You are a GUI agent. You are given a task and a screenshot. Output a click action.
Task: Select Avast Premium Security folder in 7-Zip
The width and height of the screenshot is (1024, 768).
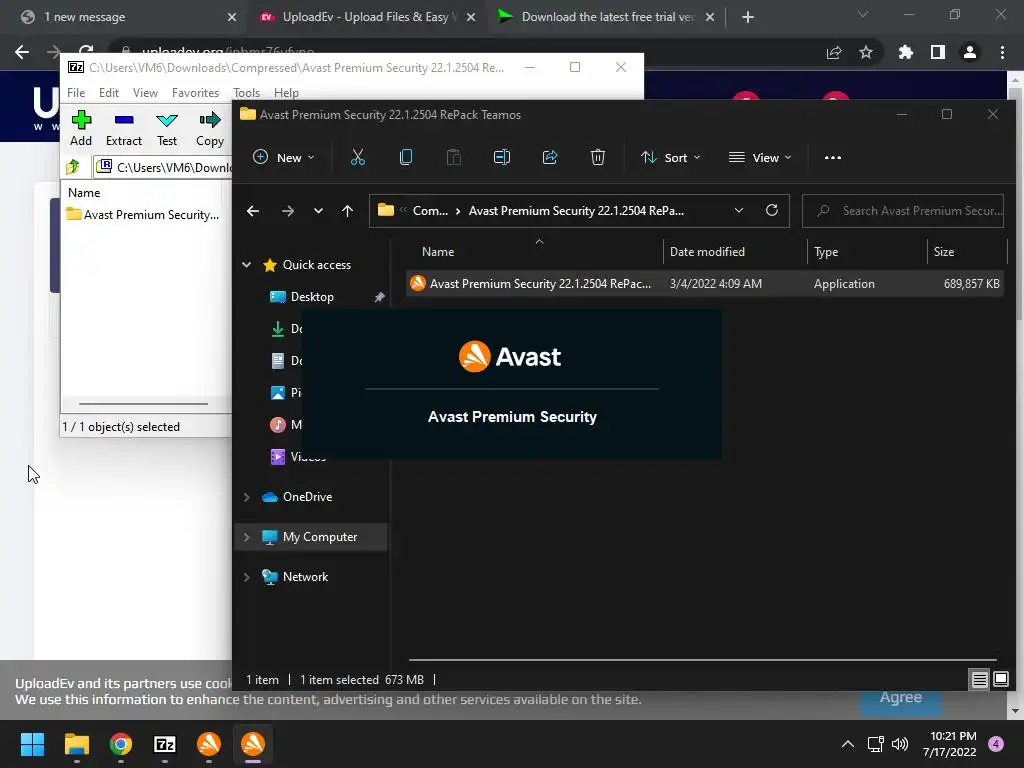coord(142,214)
